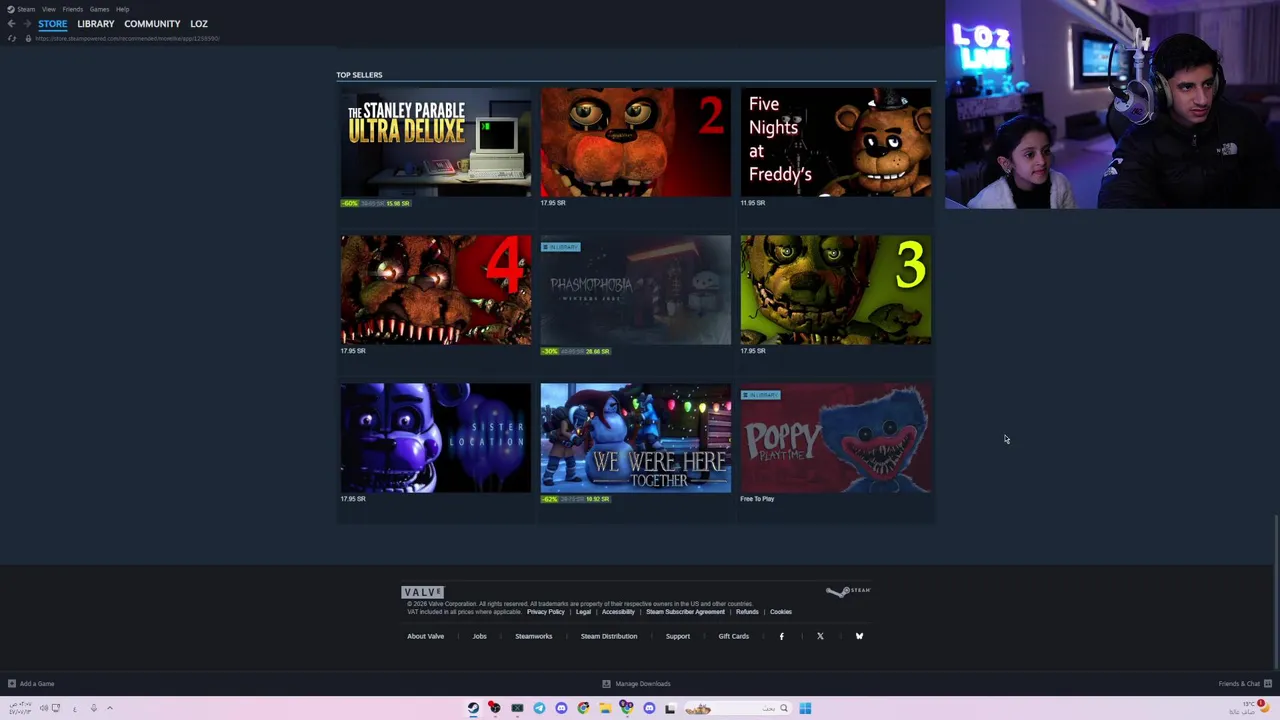
Task: Click the Add a Game plus icon
Action: pos(11,684)
